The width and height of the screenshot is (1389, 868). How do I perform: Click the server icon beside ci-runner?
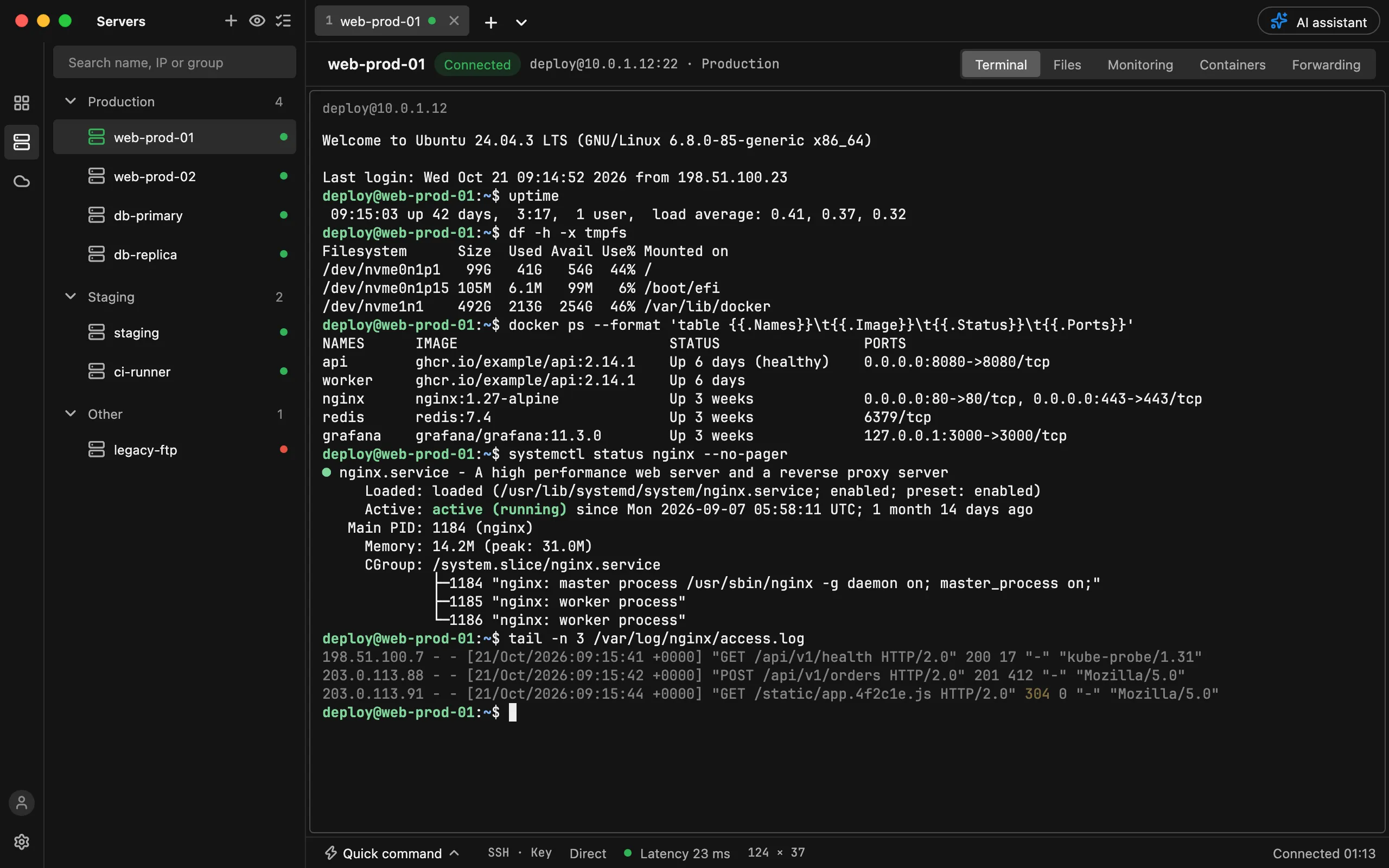pyautogui.click(x=97, y=371)
